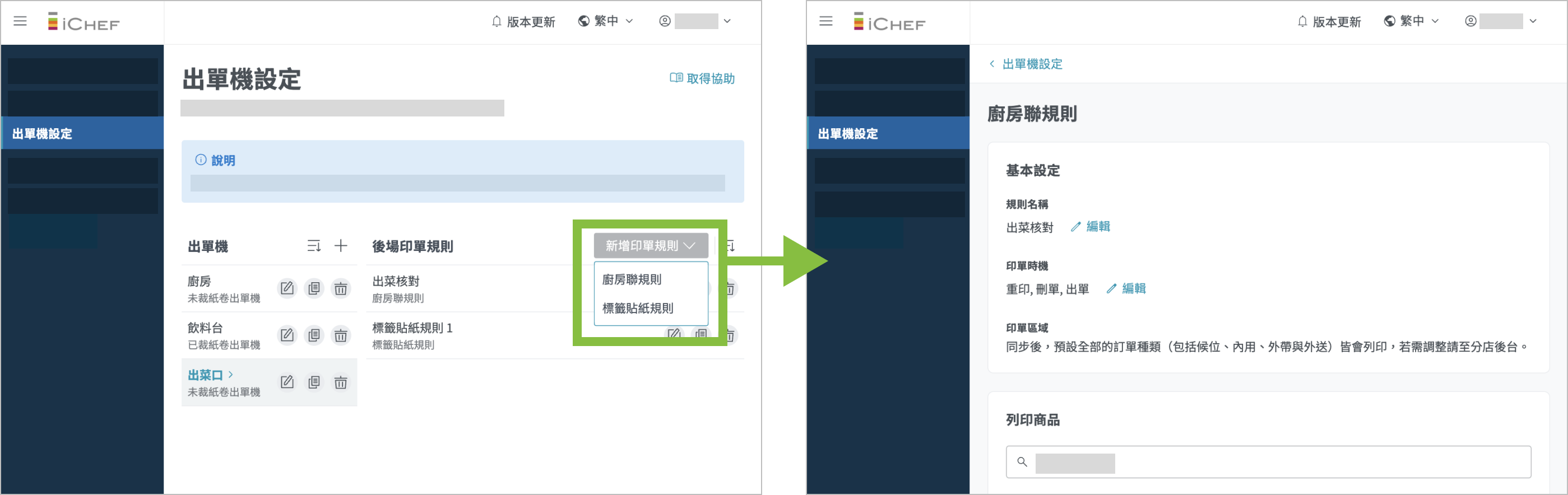This screenshot has height=495, width=1568.
Task: Duplicate the 廚房 printer using copy icon
Action: click(x=314, y=288)
